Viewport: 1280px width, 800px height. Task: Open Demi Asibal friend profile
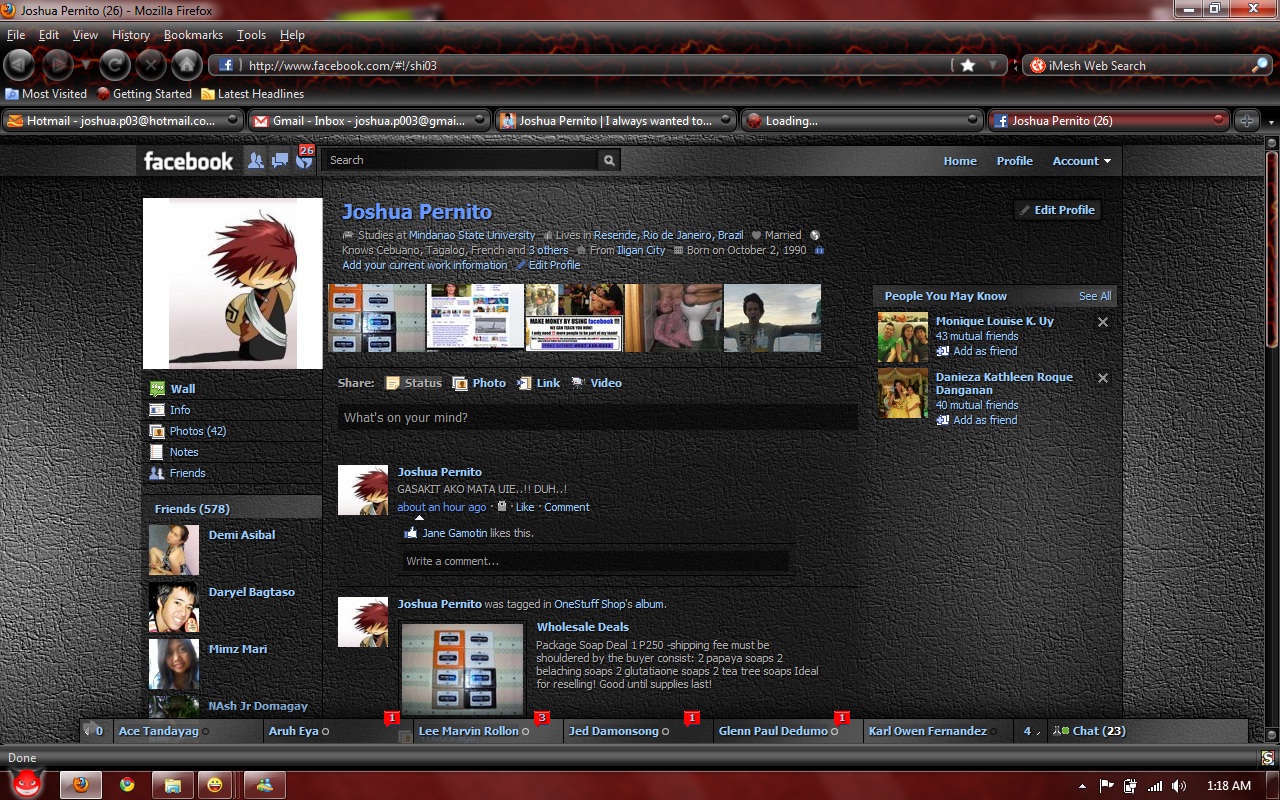(241, 535)
